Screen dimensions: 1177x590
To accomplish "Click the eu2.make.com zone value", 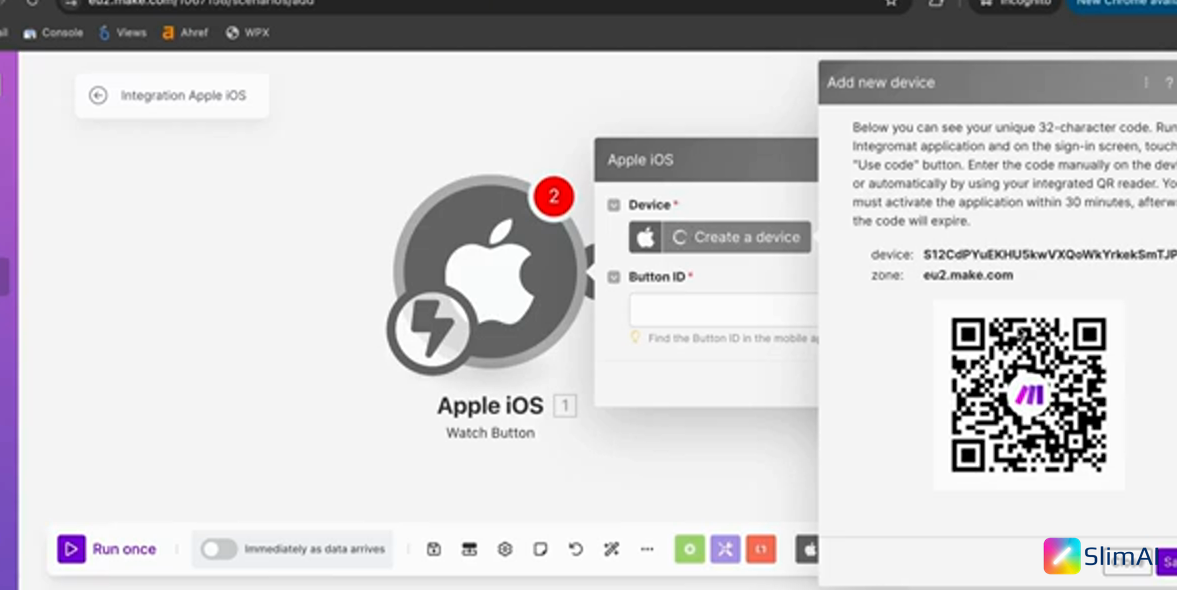I will pos(968,275).
